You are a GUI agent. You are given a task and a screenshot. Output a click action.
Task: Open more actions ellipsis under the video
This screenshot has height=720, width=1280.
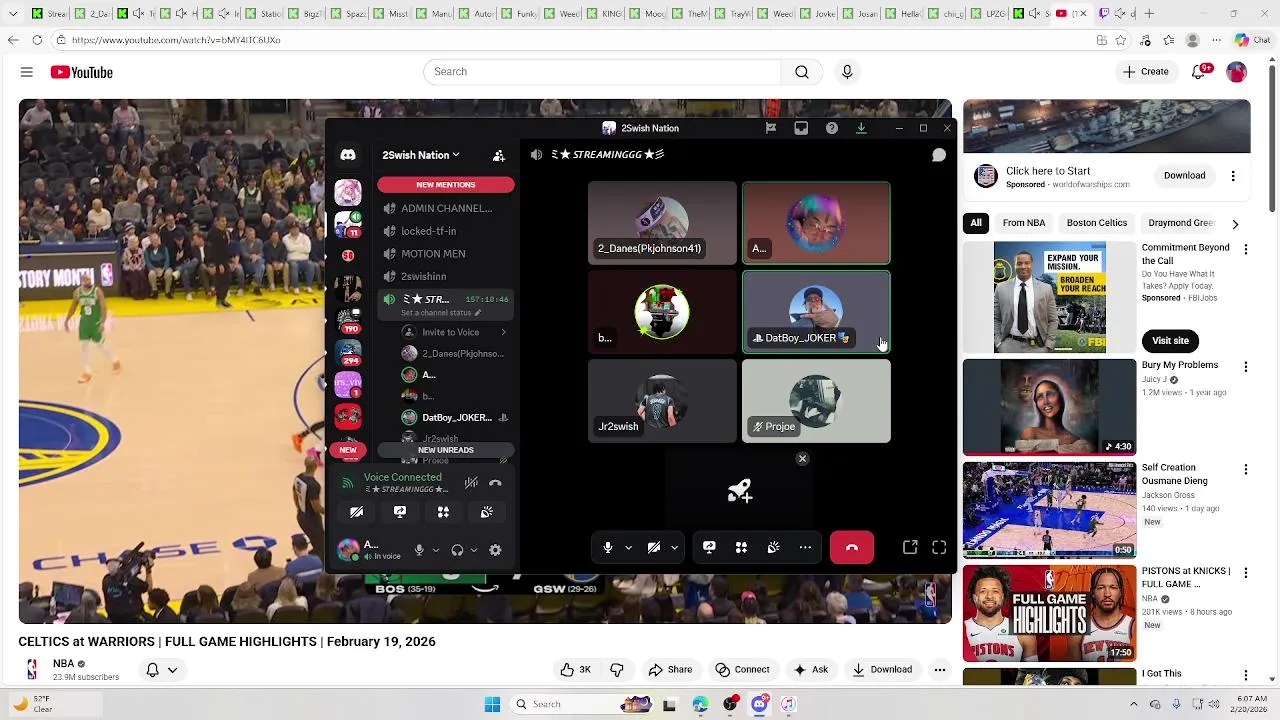940,670
